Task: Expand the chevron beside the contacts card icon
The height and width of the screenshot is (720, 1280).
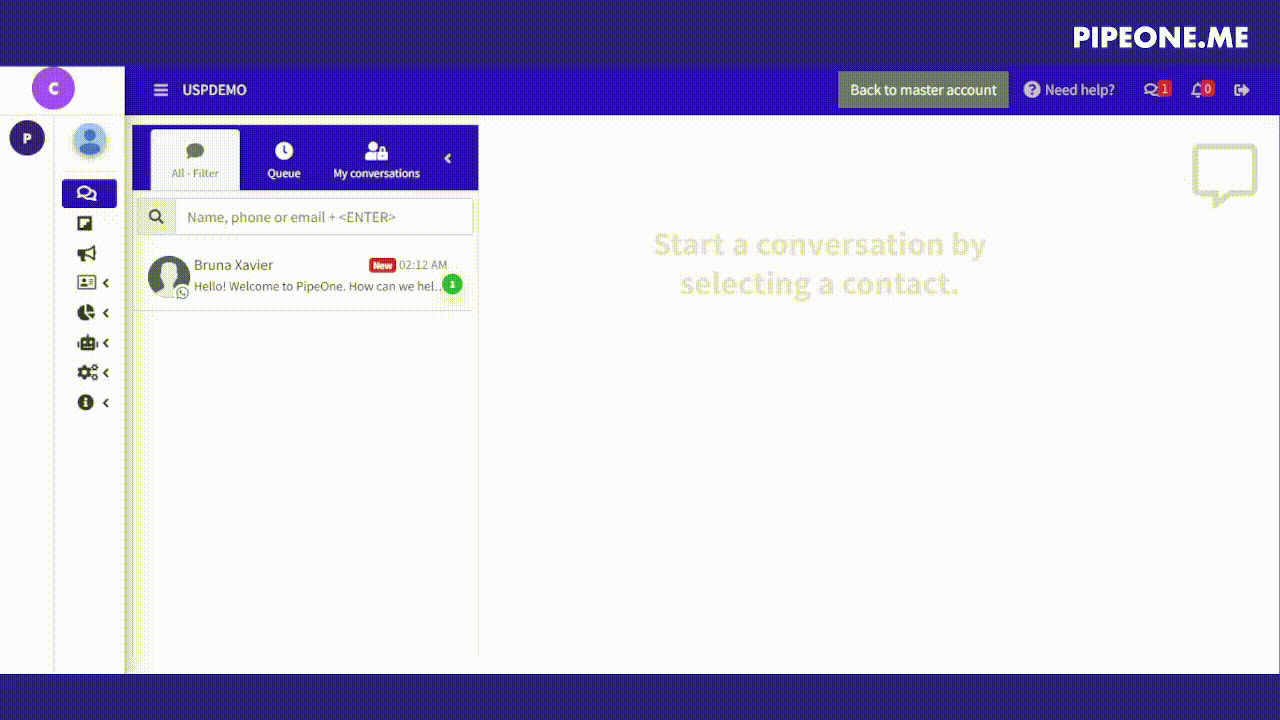Action: (106, 283)
